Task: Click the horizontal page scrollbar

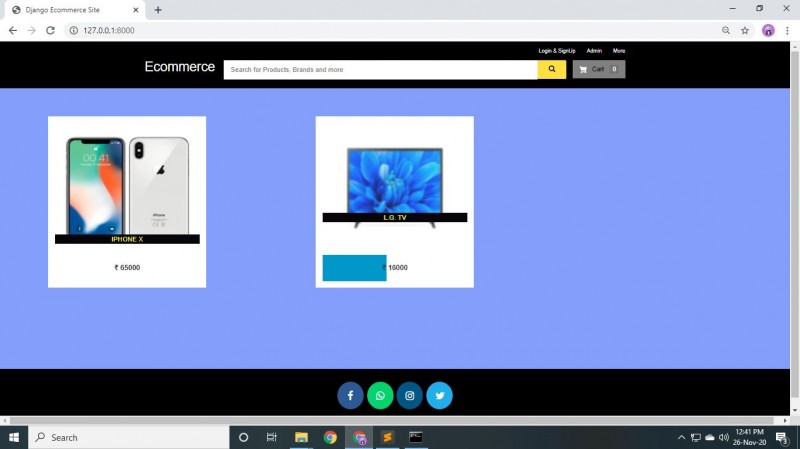Action: (x=393, y=420)
